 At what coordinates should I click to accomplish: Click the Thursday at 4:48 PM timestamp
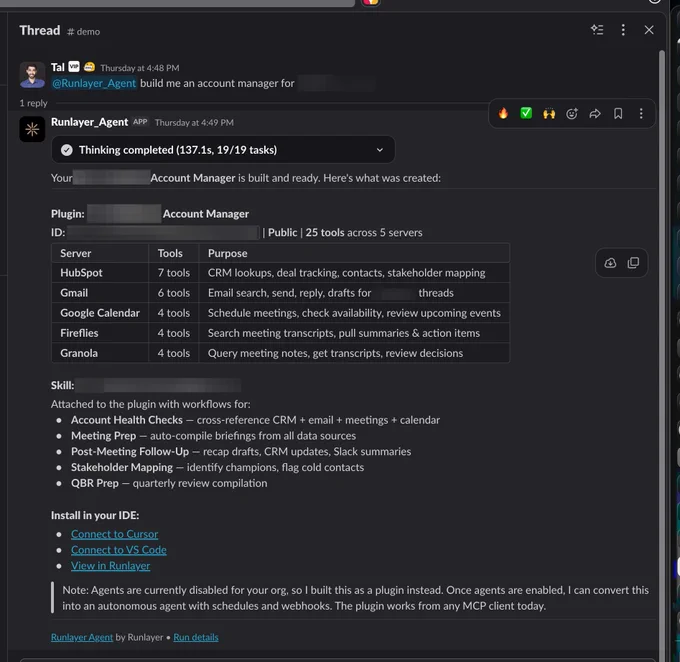tap(140, 68)
